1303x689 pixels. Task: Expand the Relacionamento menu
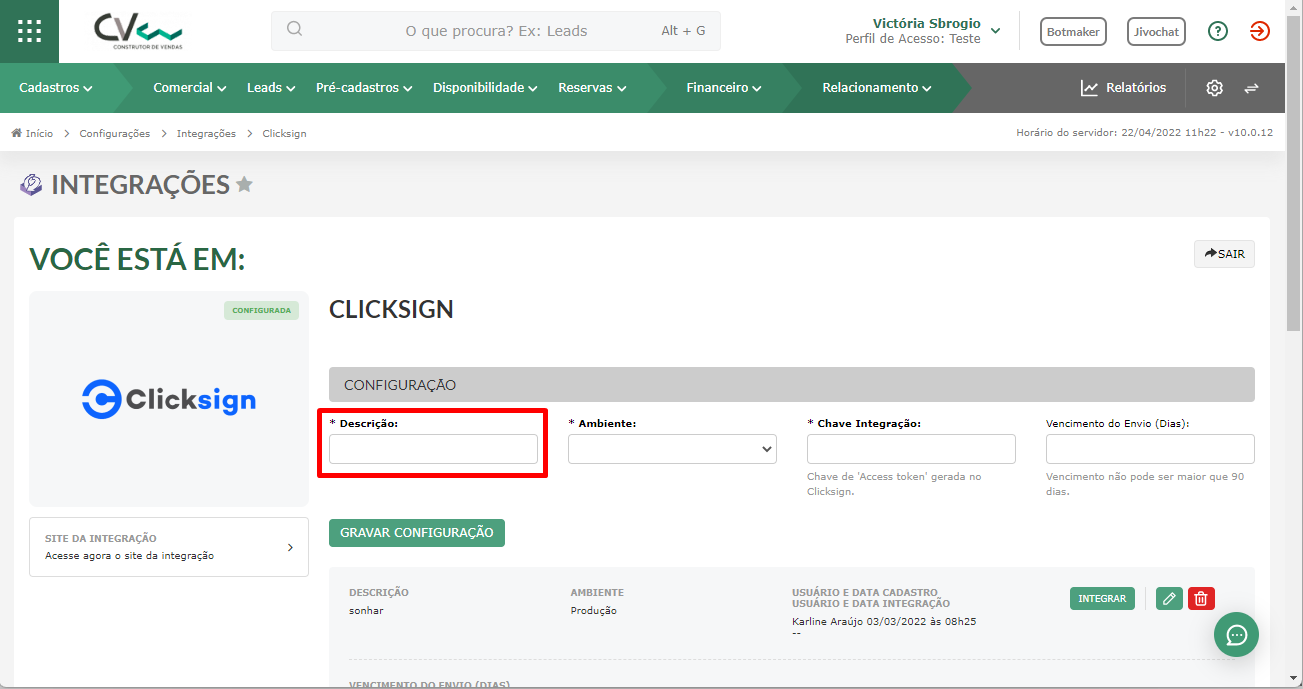pos(877,88)
